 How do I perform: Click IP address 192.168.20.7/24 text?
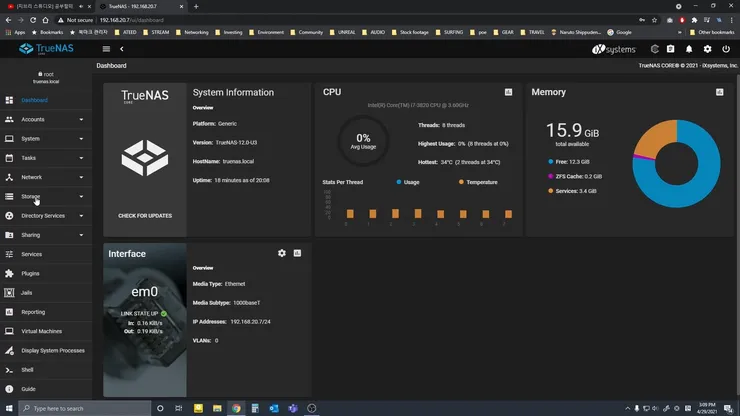point(251,322)
